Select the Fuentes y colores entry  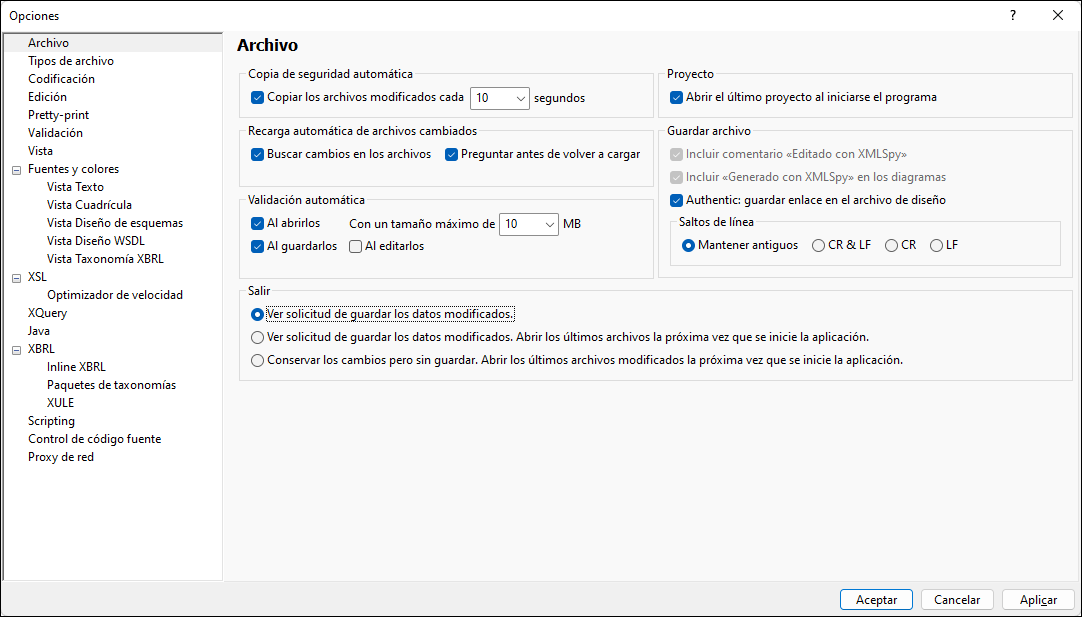(x=73, y=168)
